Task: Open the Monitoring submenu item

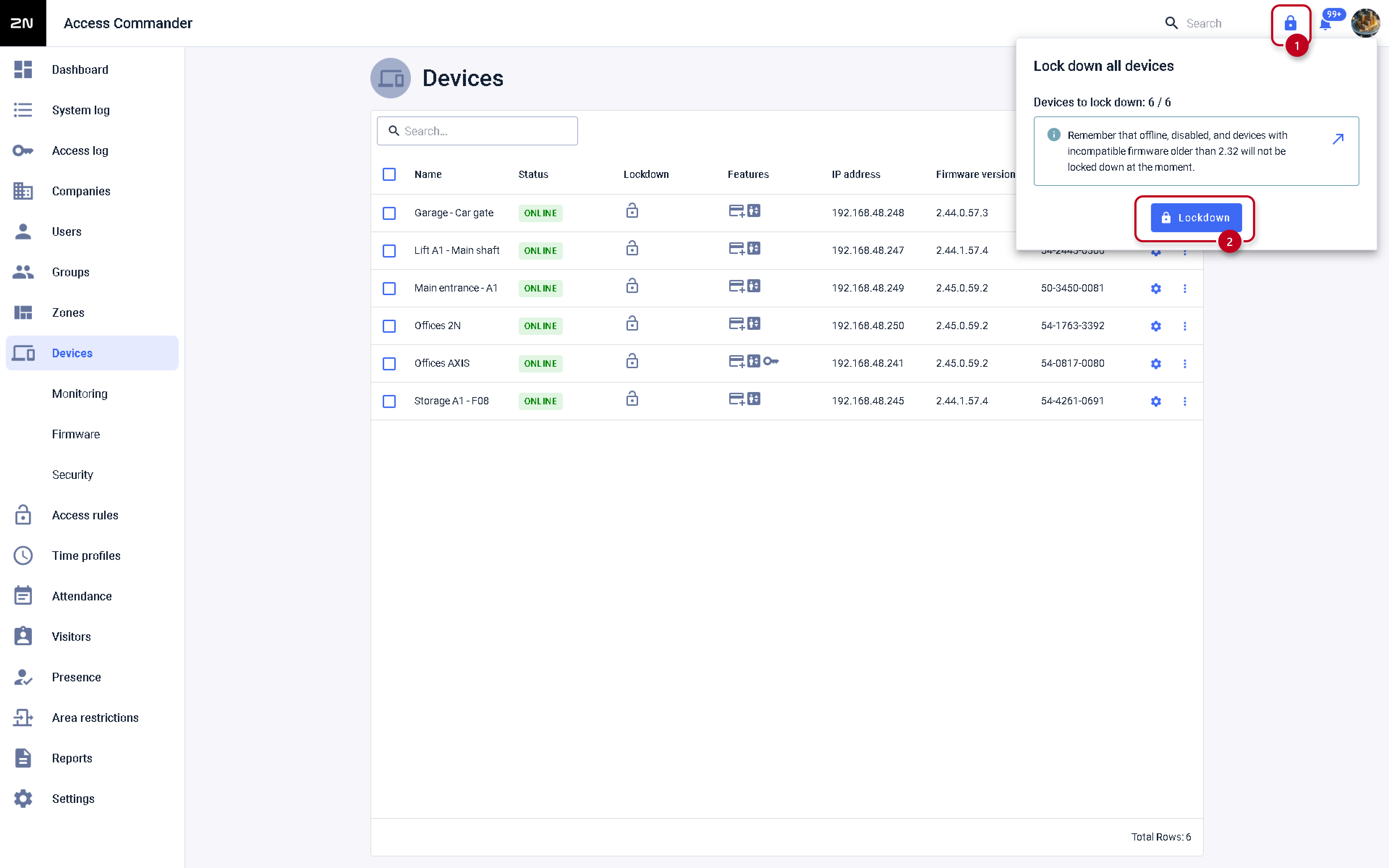Action: pos(92,394)
